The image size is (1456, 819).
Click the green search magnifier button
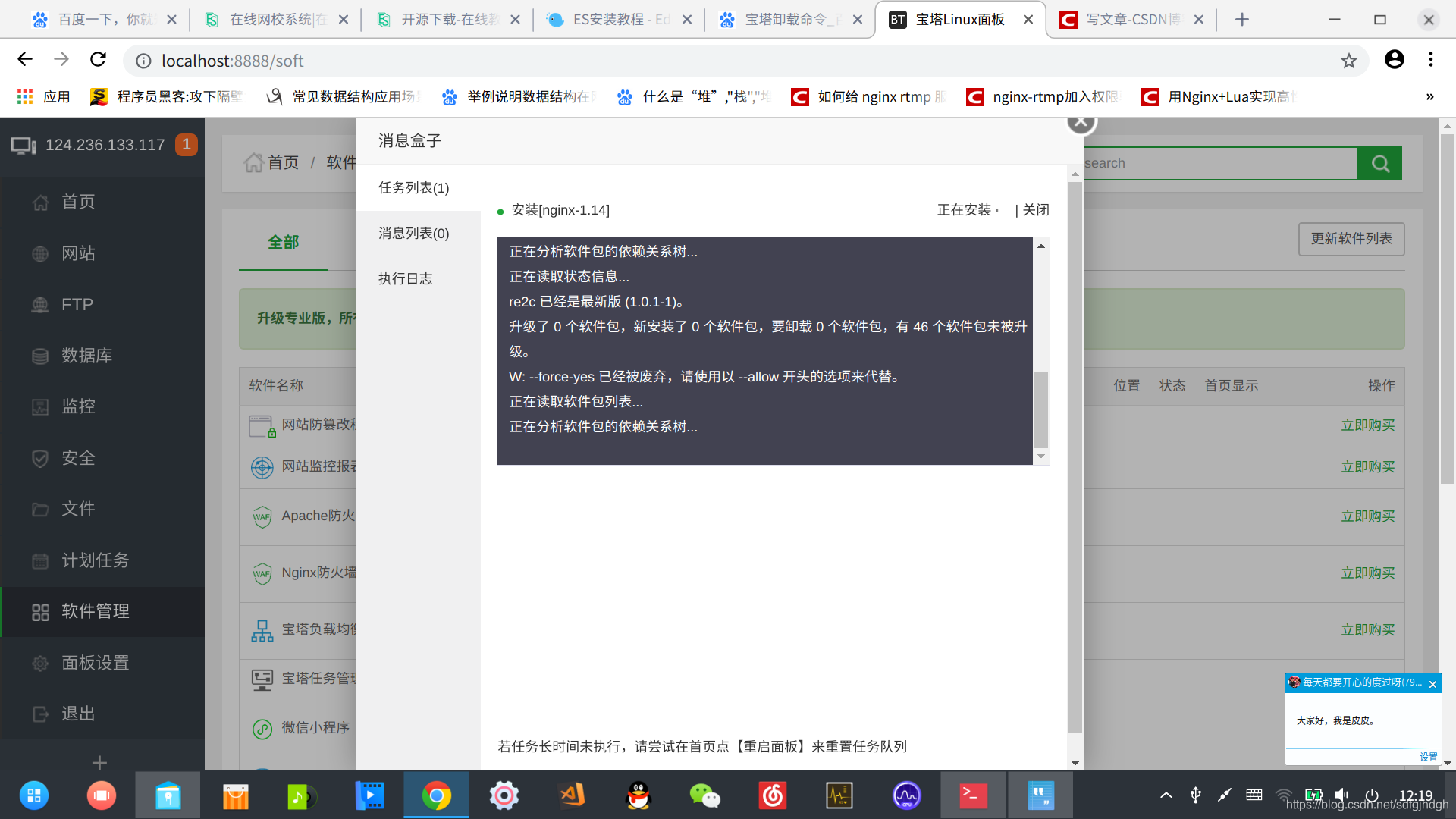1379,163
